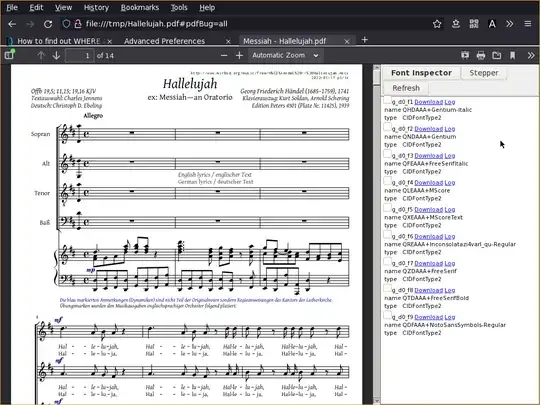Download the g_d0_f9 NotoSansSymbols font
This screenshot has width=540, height=405.
(428, 317)
